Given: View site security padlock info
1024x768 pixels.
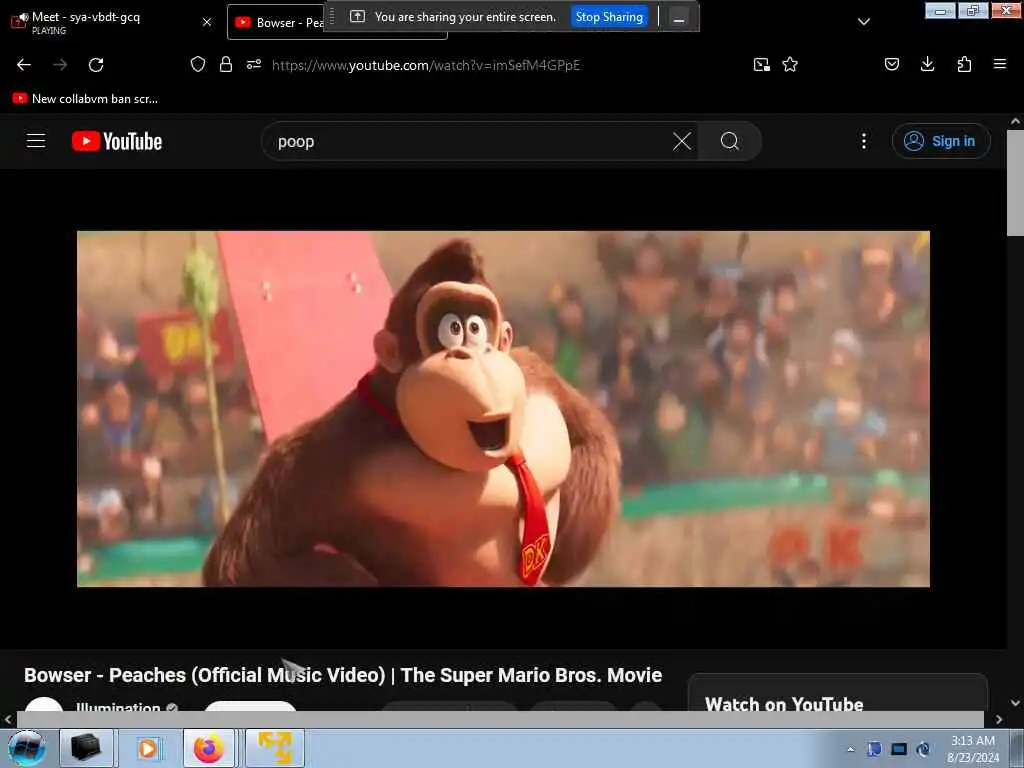Looking at the screenshot, I should pyautogui.click(x=226, y=64).
